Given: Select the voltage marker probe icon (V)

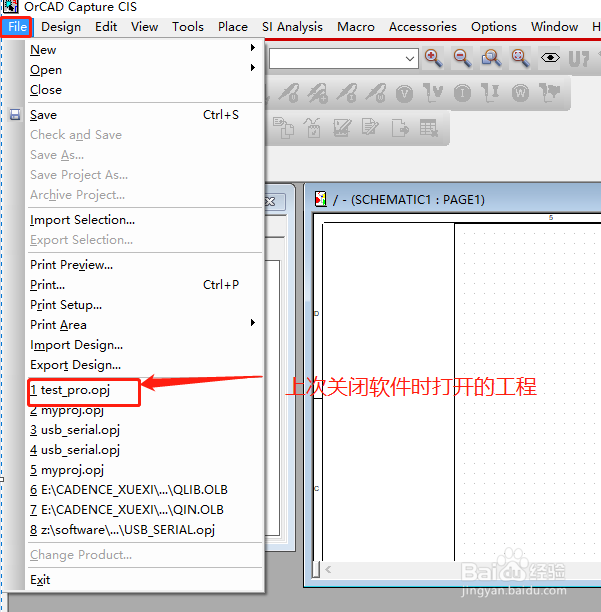Looking at the screenshot, I should [289, 93].
